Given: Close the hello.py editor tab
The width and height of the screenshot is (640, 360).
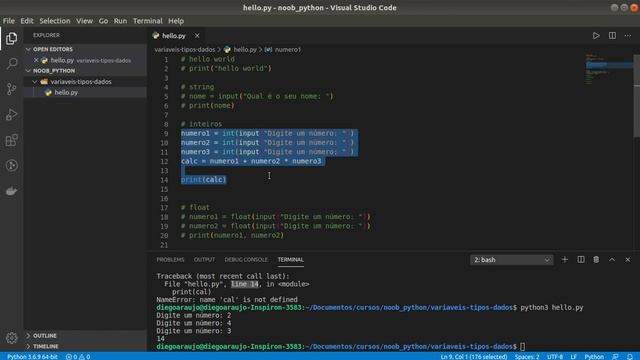Looking at the screenshot, I should 197,36.
